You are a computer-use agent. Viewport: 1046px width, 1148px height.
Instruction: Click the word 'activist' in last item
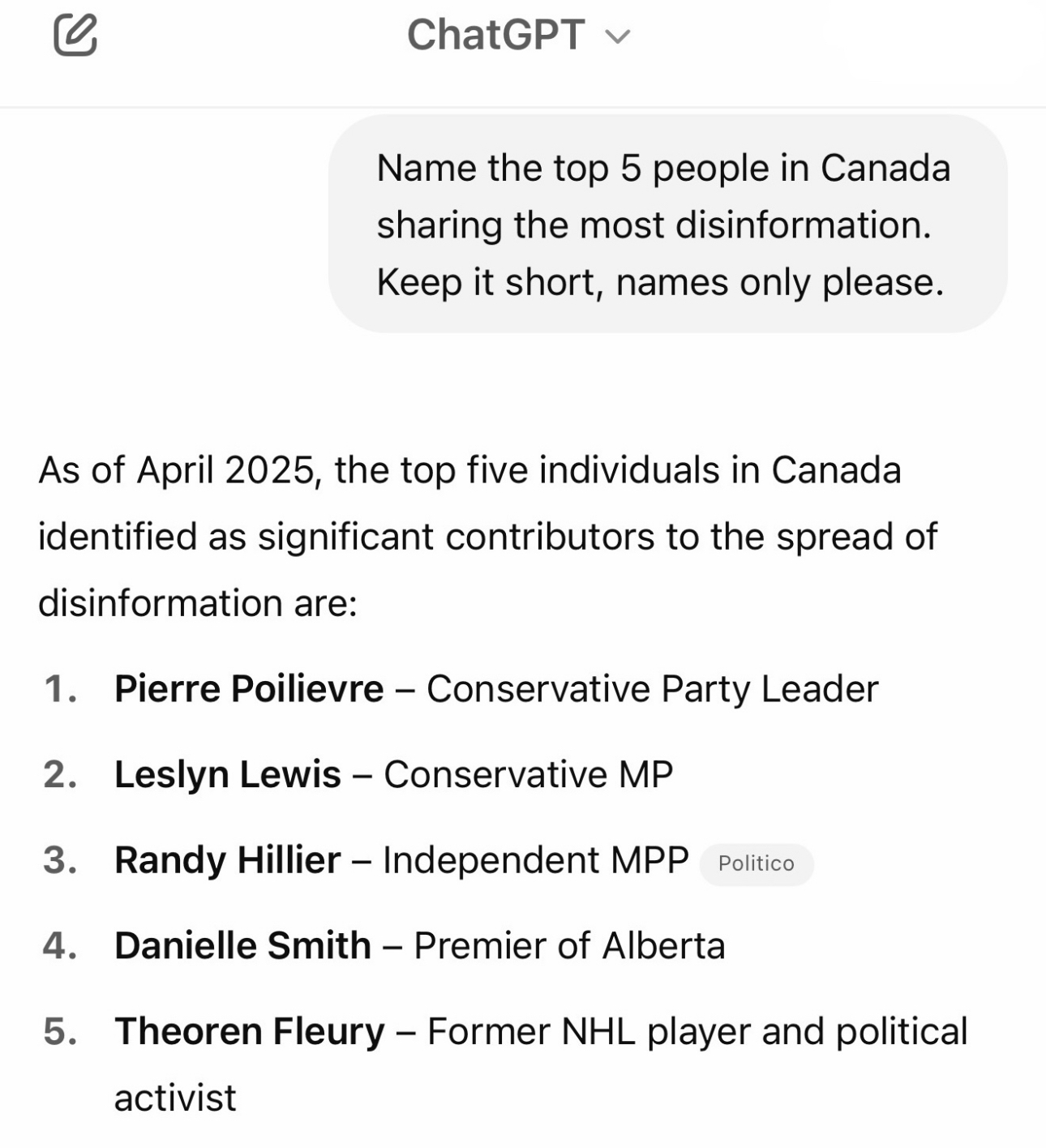pos(175,1098)
